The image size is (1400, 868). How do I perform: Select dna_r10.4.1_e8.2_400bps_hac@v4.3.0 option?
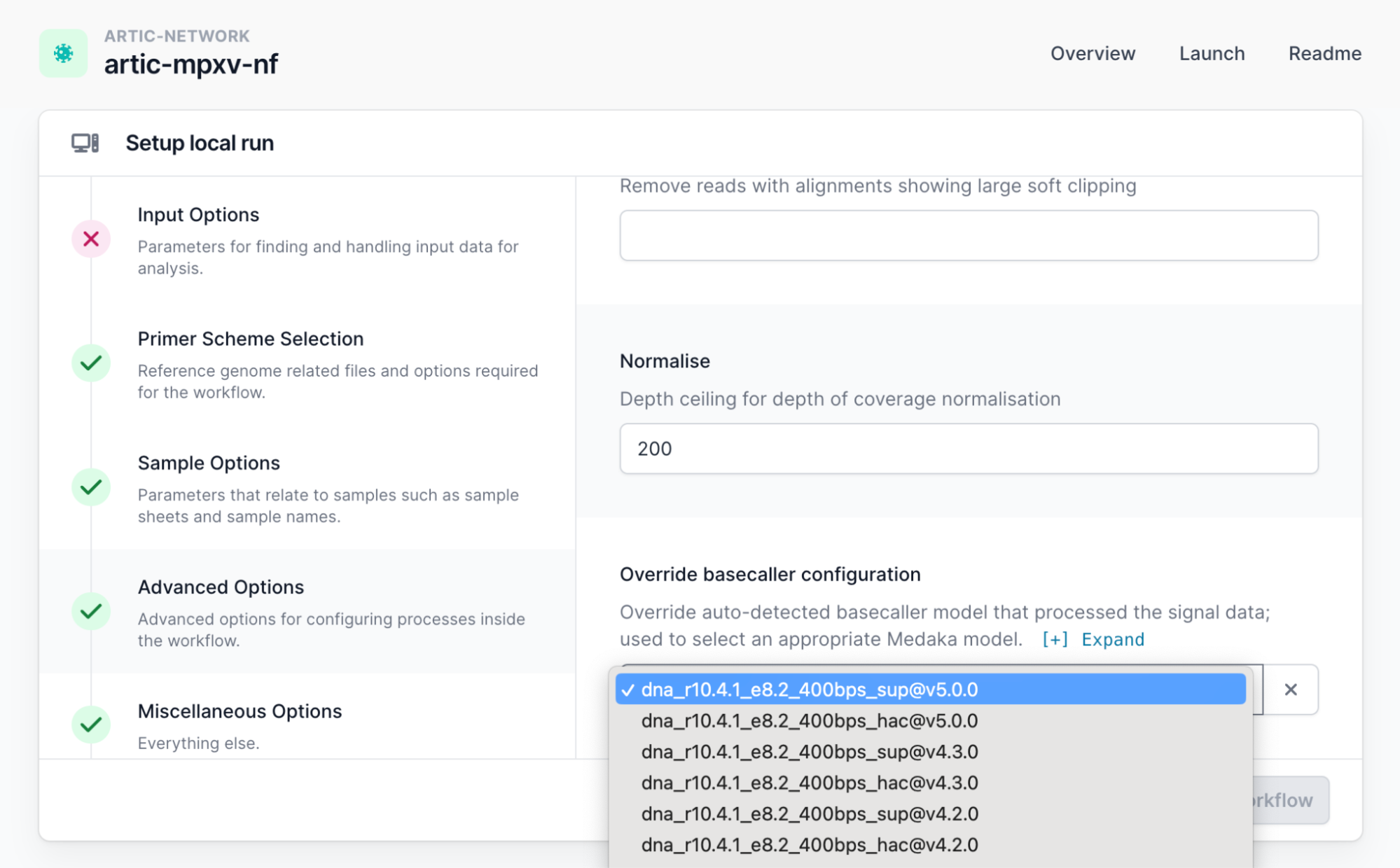point(809,783)
